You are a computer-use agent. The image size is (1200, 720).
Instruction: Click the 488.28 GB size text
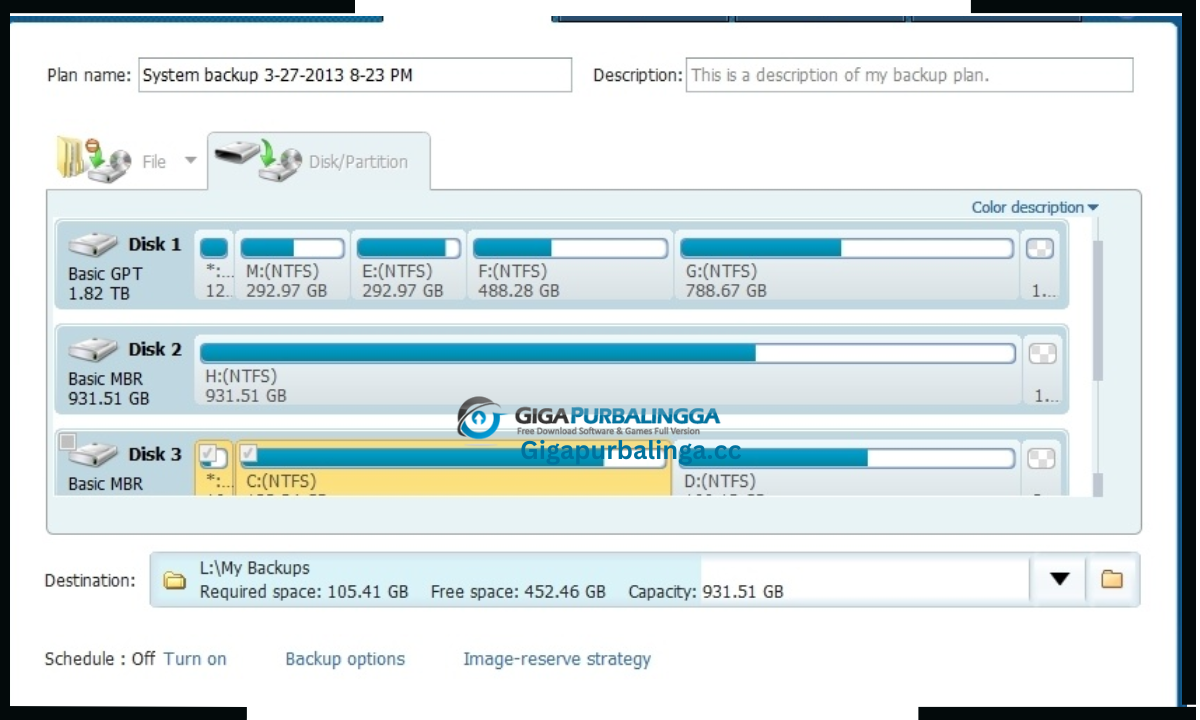518,291
